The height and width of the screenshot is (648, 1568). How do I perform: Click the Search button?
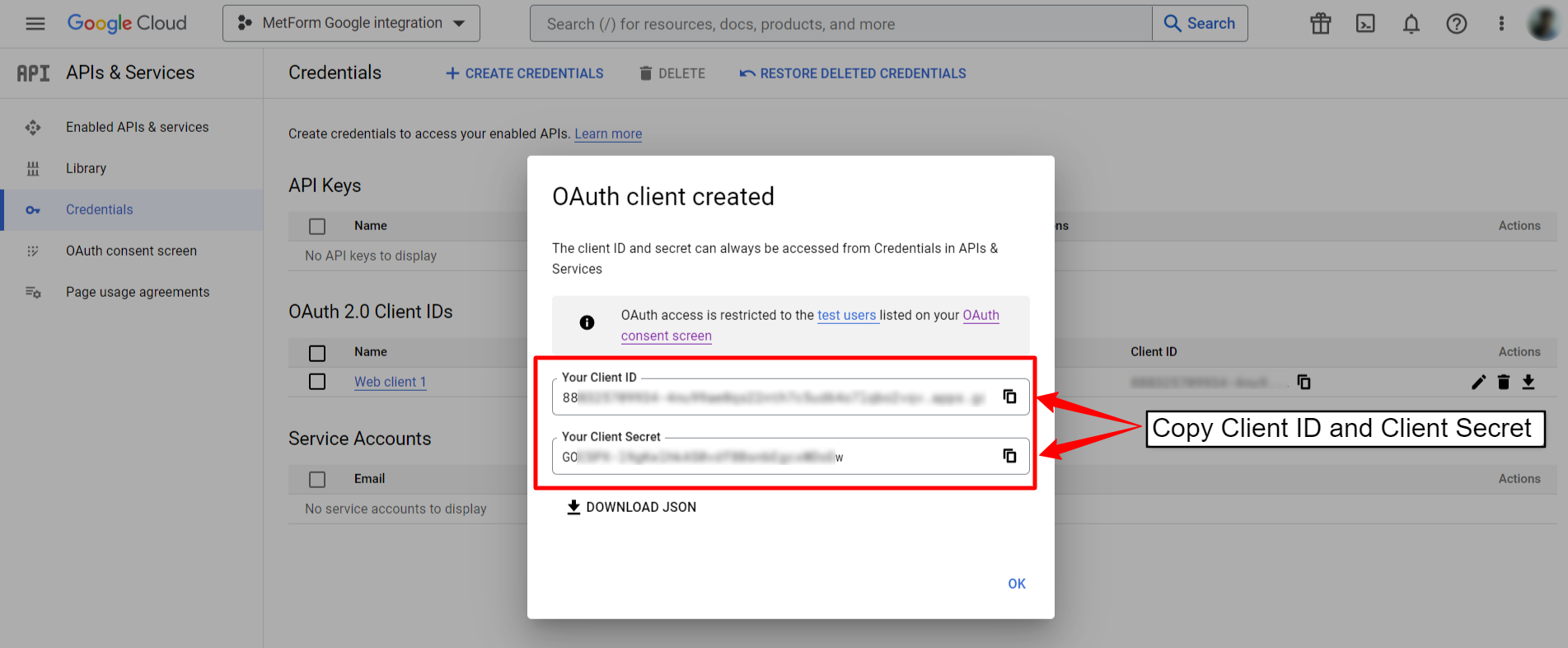pyautogui.click(x=1200, y=24)
